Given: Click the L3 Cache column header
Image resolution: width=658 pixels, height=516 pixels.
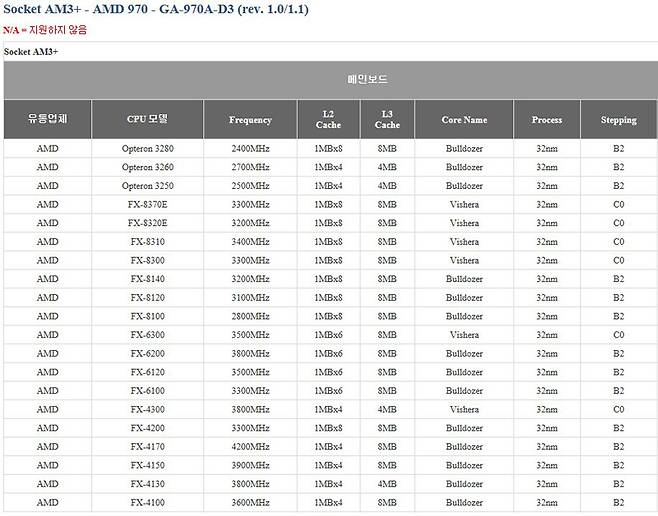Looking at the screenshot, I should tap(387, 119).
